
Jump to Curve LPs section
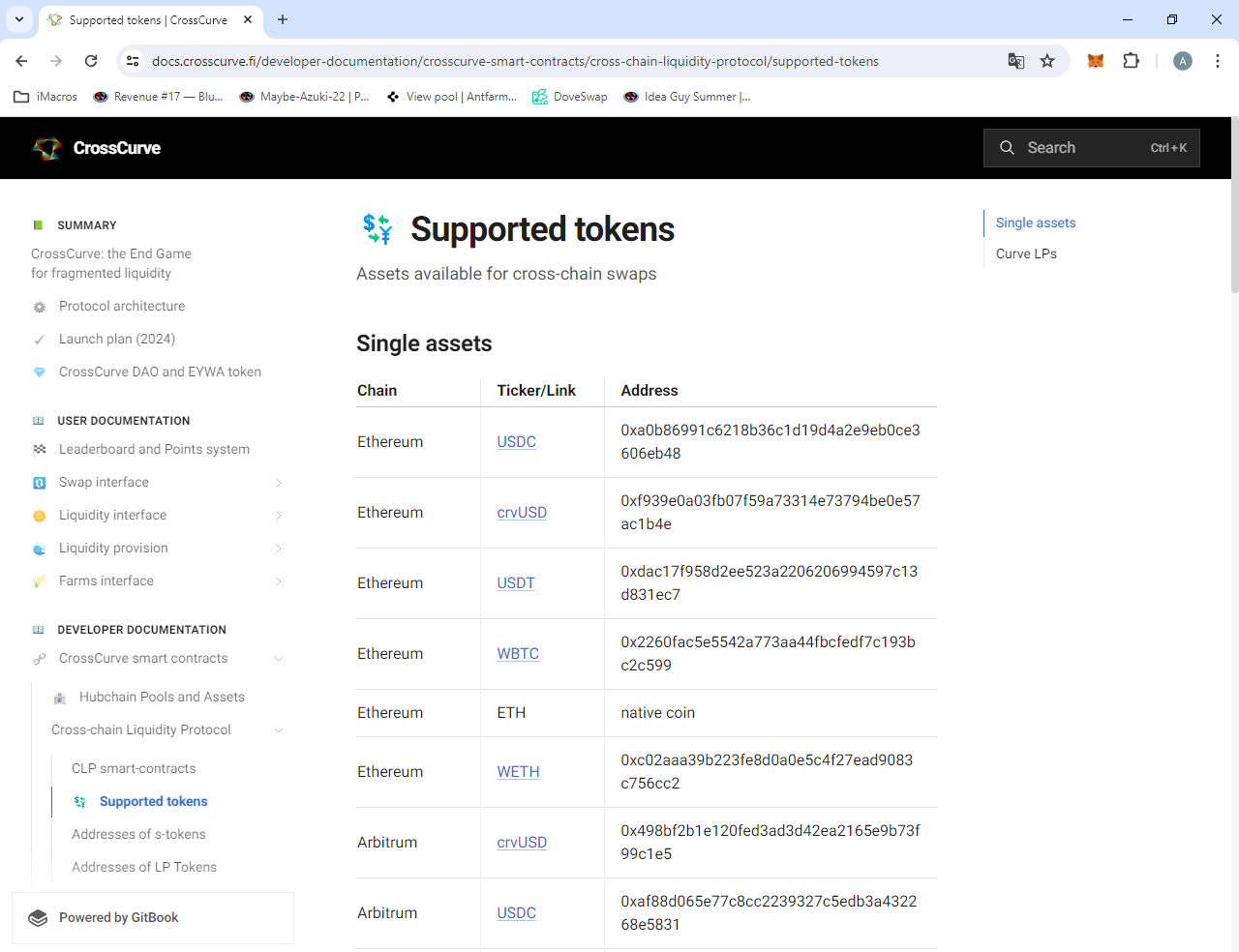[x=1026, y=253]
